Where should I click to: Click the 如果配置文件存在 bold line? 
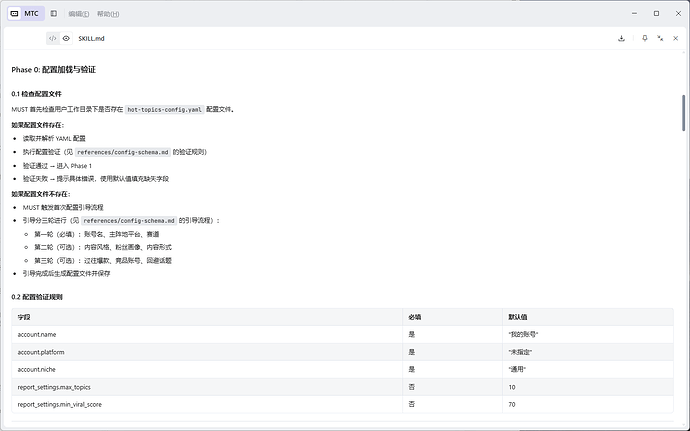pos(37,125)
